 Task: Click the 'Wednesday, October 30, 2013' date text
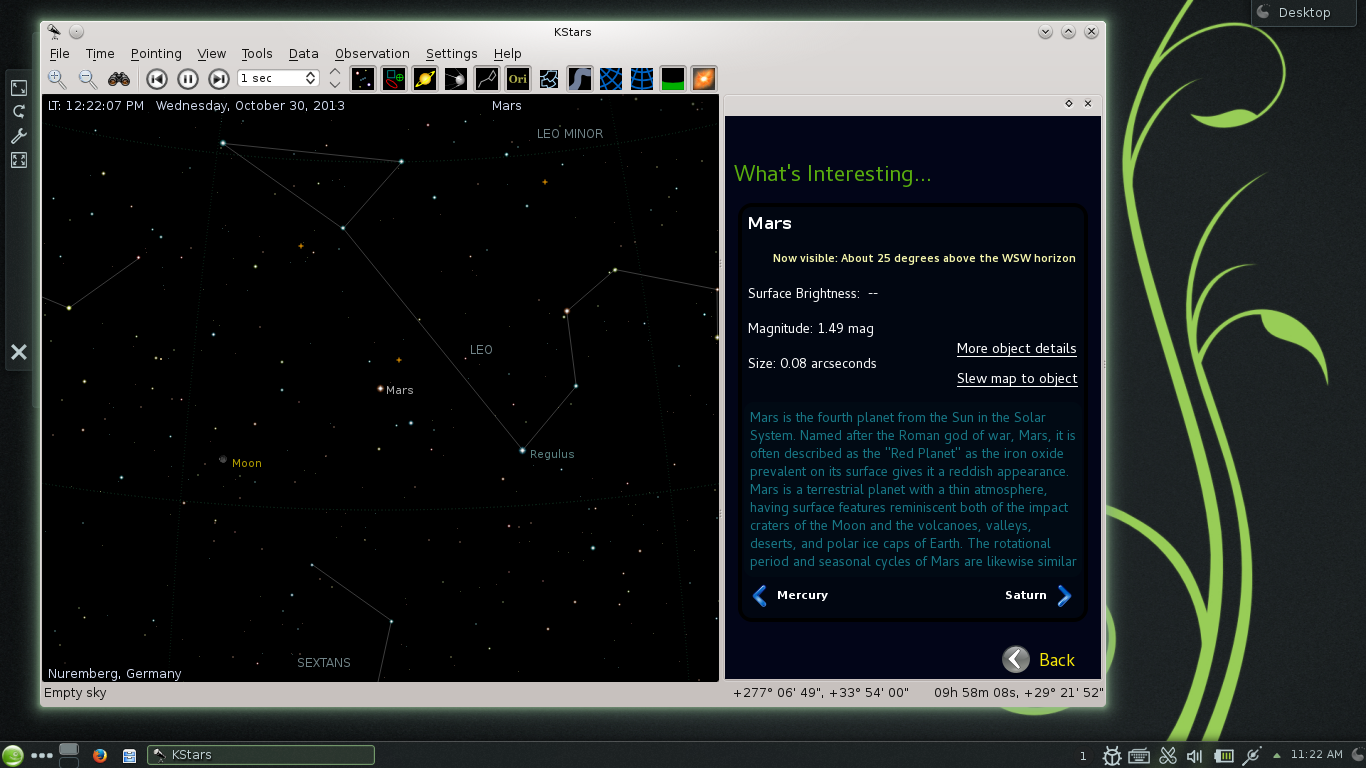250,106
